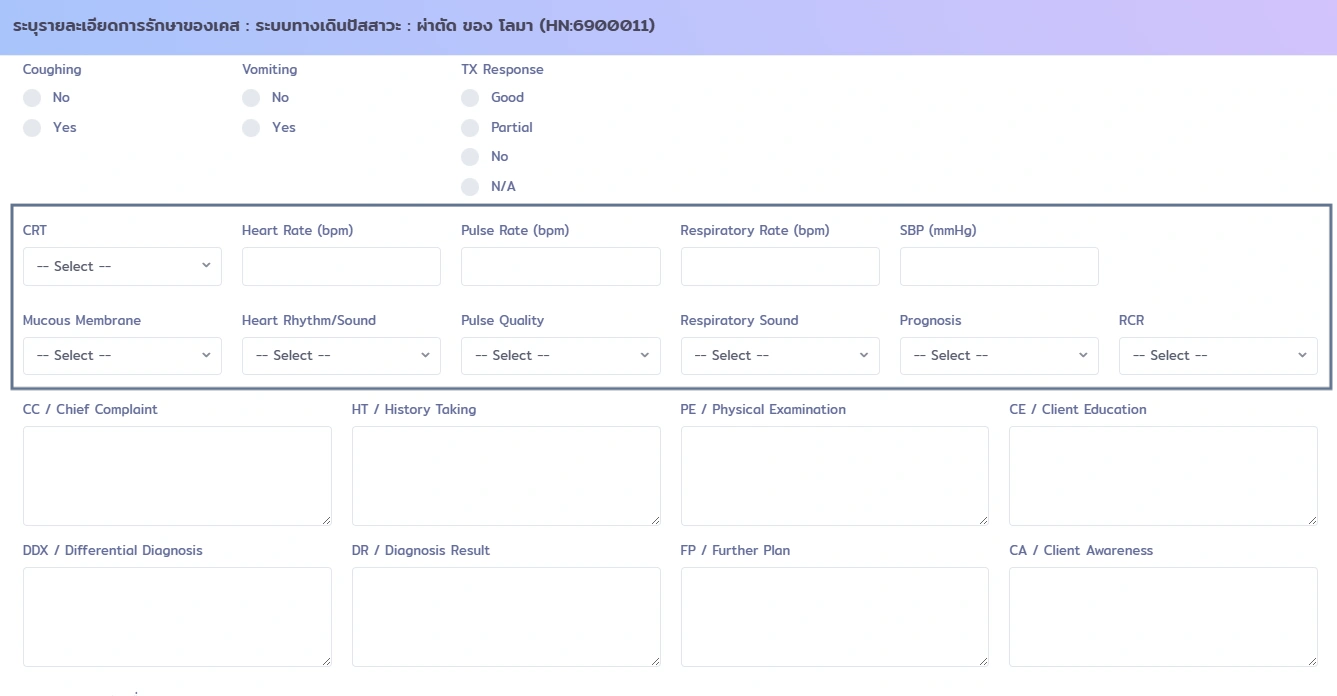
Task: Choose Vomiting Yes option
Action: tap(251, 128)
